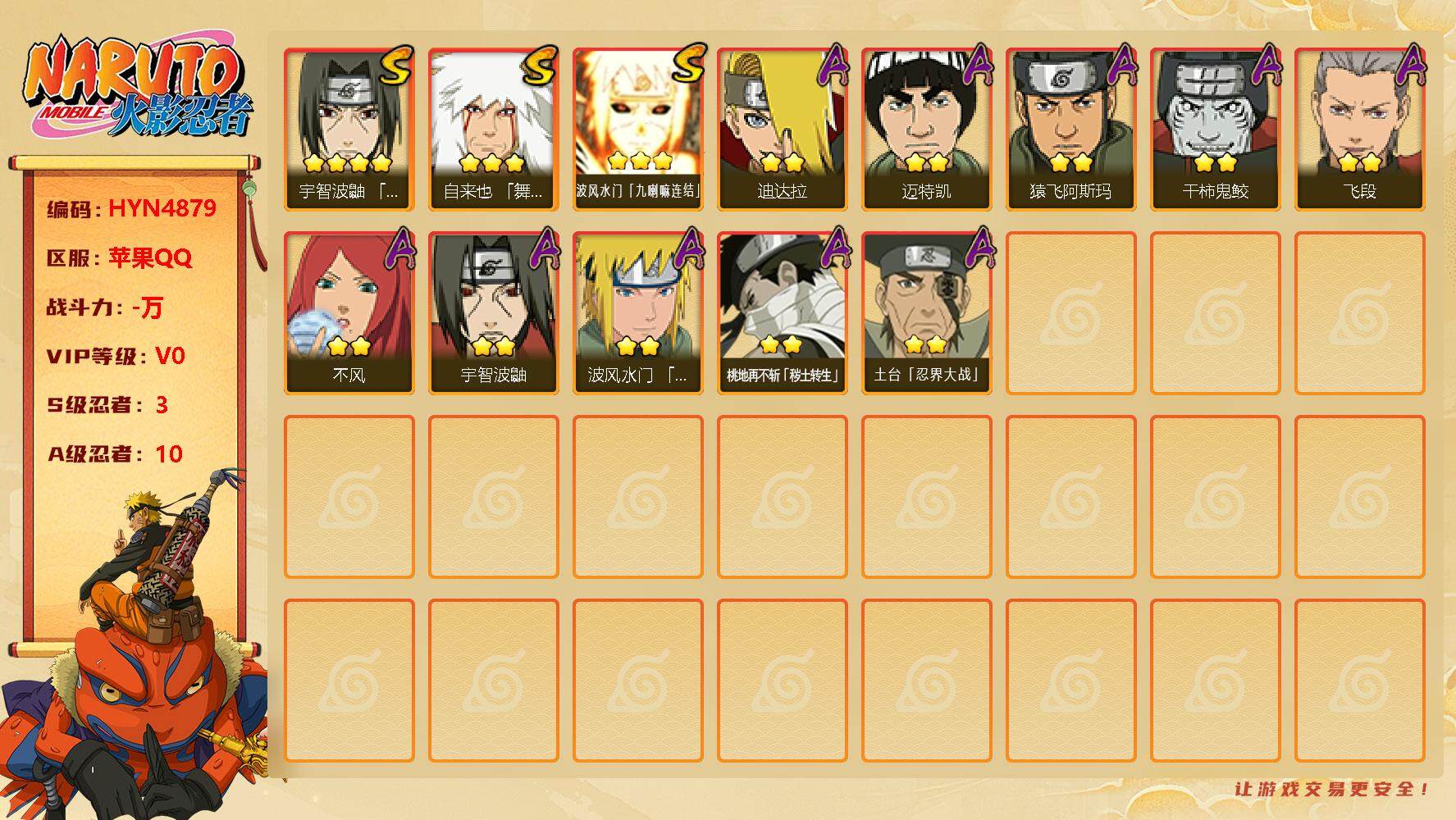Open the 土台「忍界大战」card
This screenshot has height=820, width=1456.
[x=926, y=313]
